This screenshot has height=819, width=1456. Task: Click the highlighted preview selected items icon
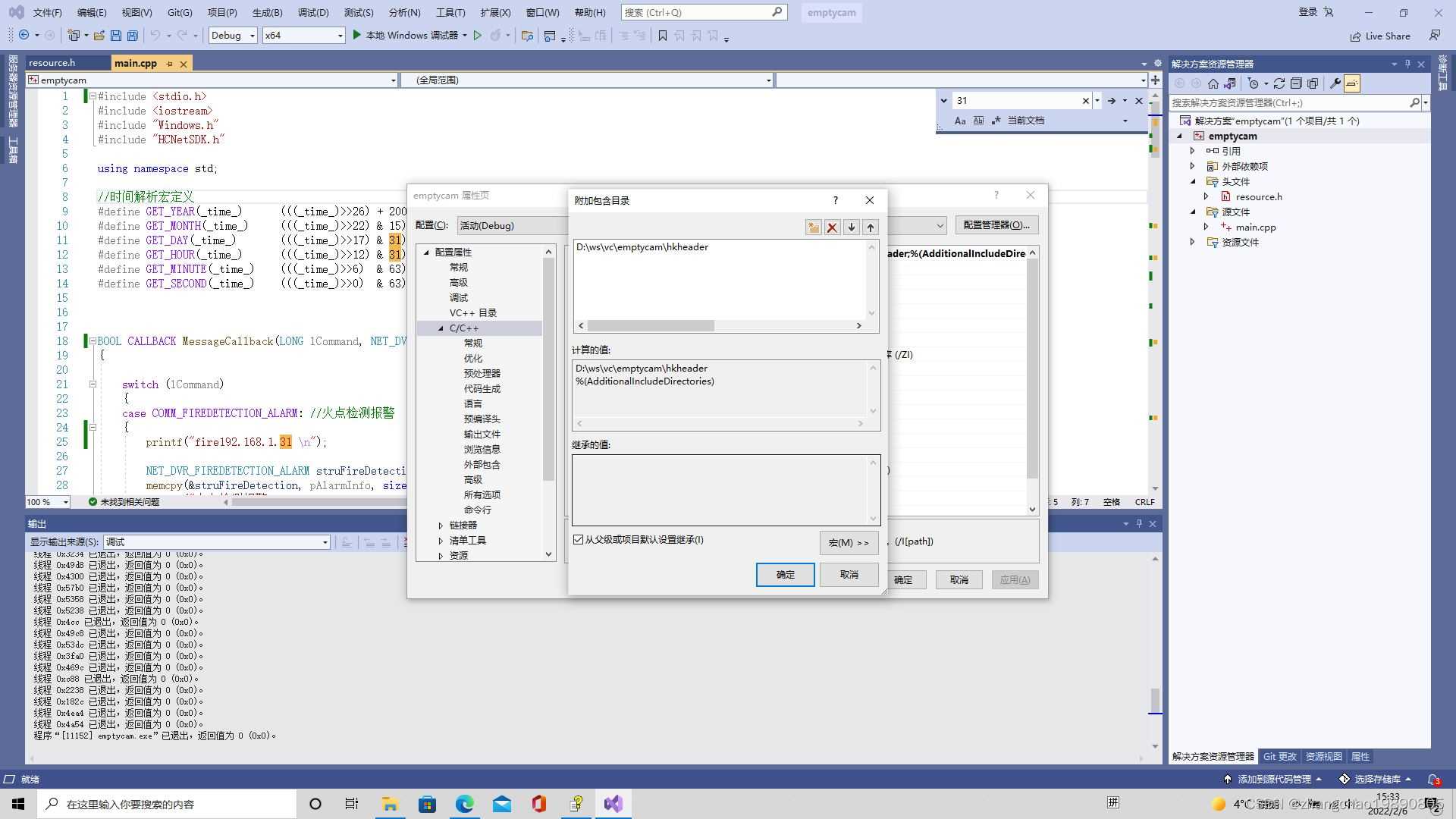point(1352,83)
